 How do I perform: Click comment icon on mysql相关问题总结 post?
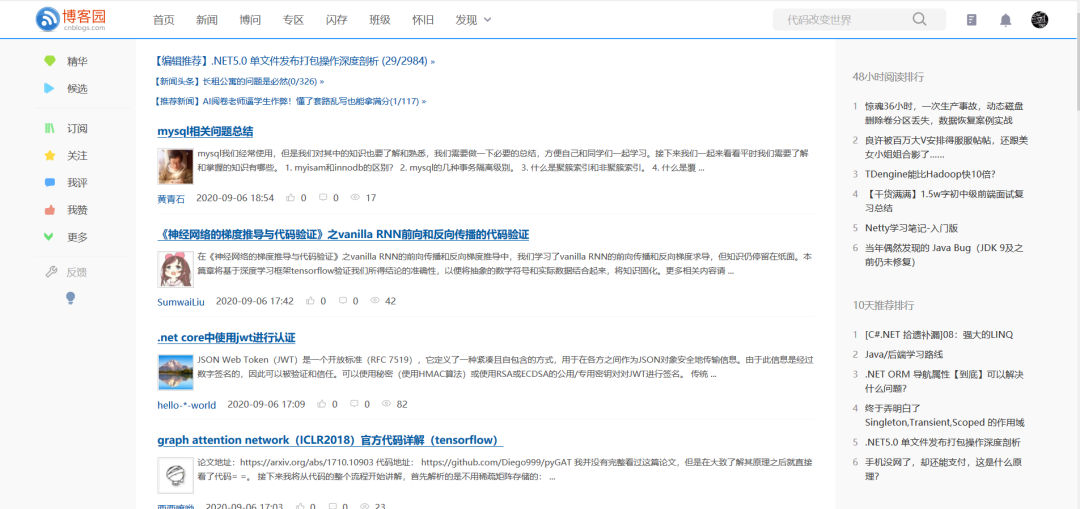[x=323, y=198]
